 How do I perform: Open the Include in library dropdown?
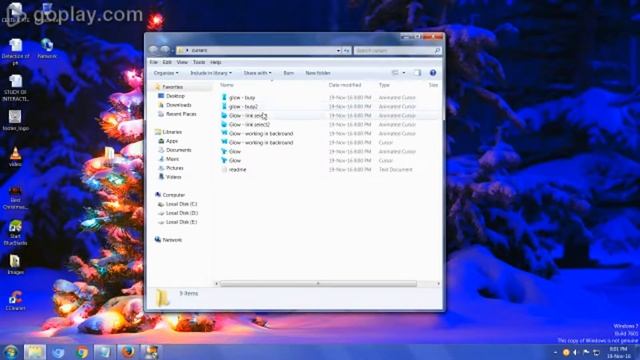click(211, 73)
